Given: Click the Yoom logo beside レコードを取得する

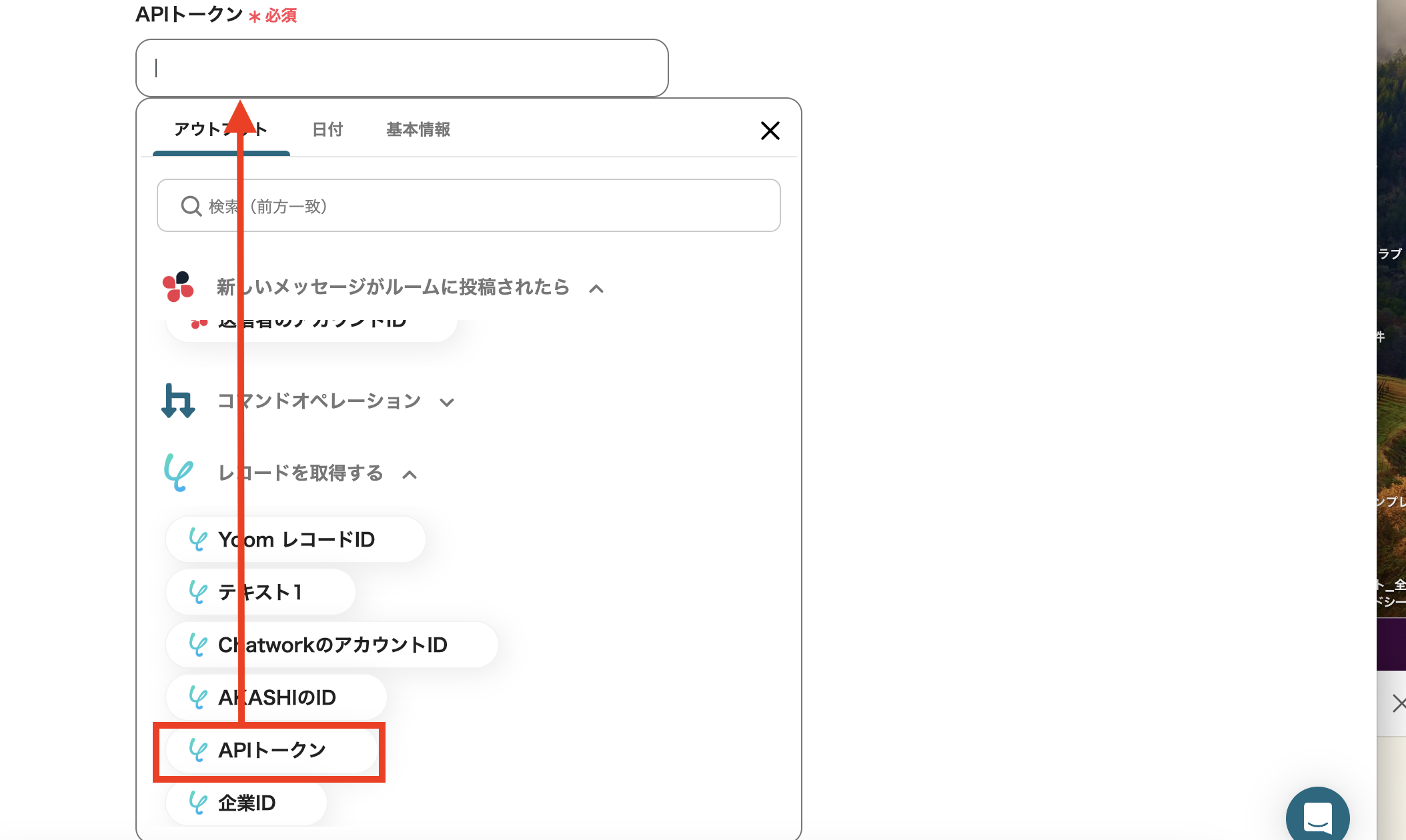Looking at the screenshot, I should click(178, 473).
